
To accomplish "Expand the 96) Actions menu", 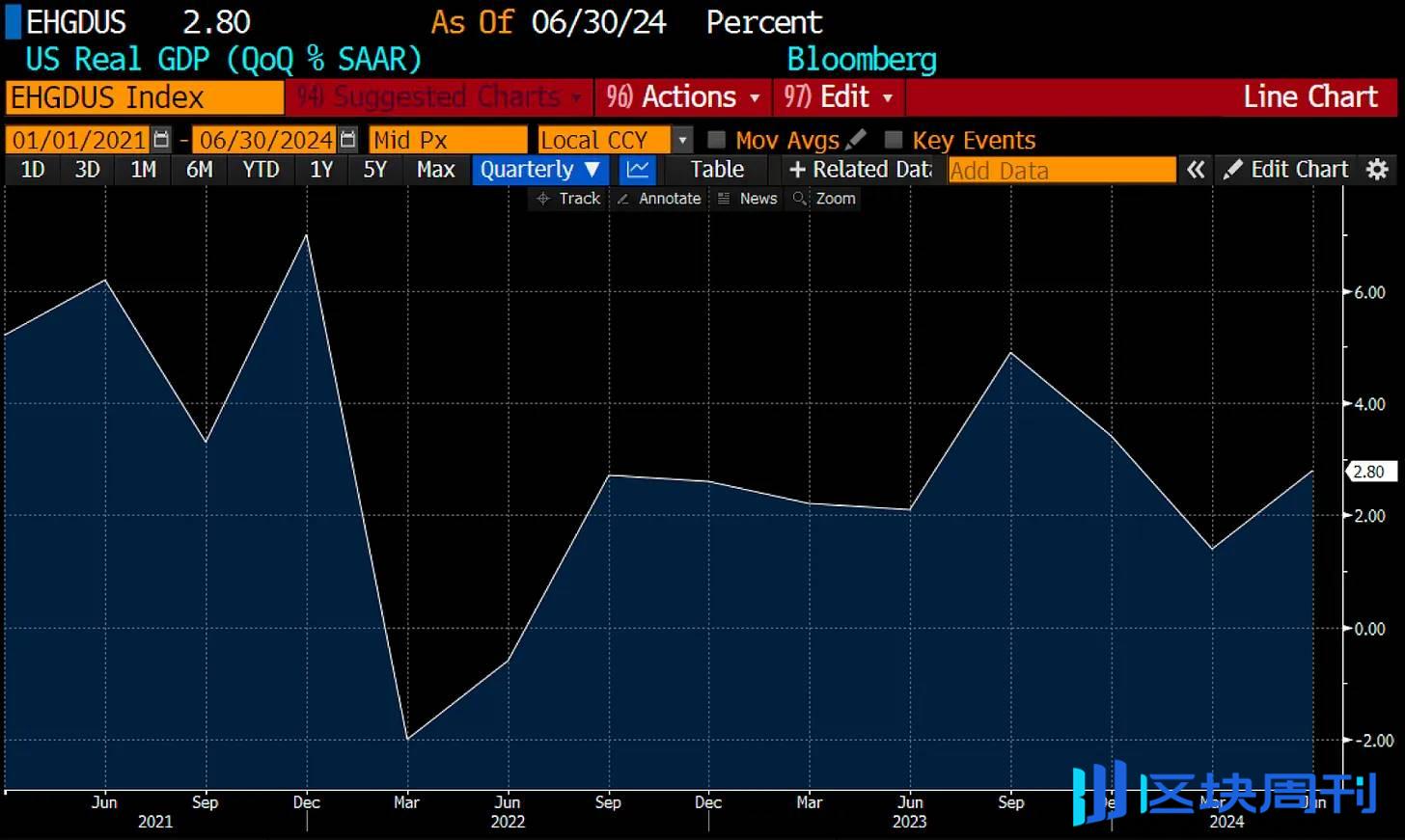I will coord(683,97).
